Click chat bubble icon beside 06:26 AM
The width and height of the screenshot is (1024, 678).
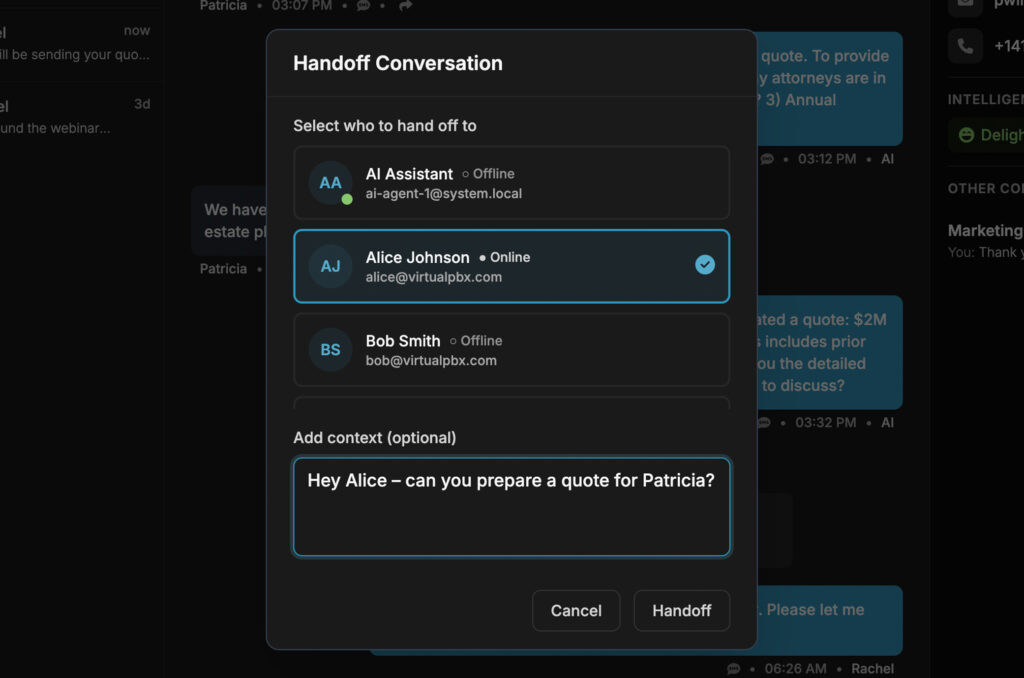734,668
